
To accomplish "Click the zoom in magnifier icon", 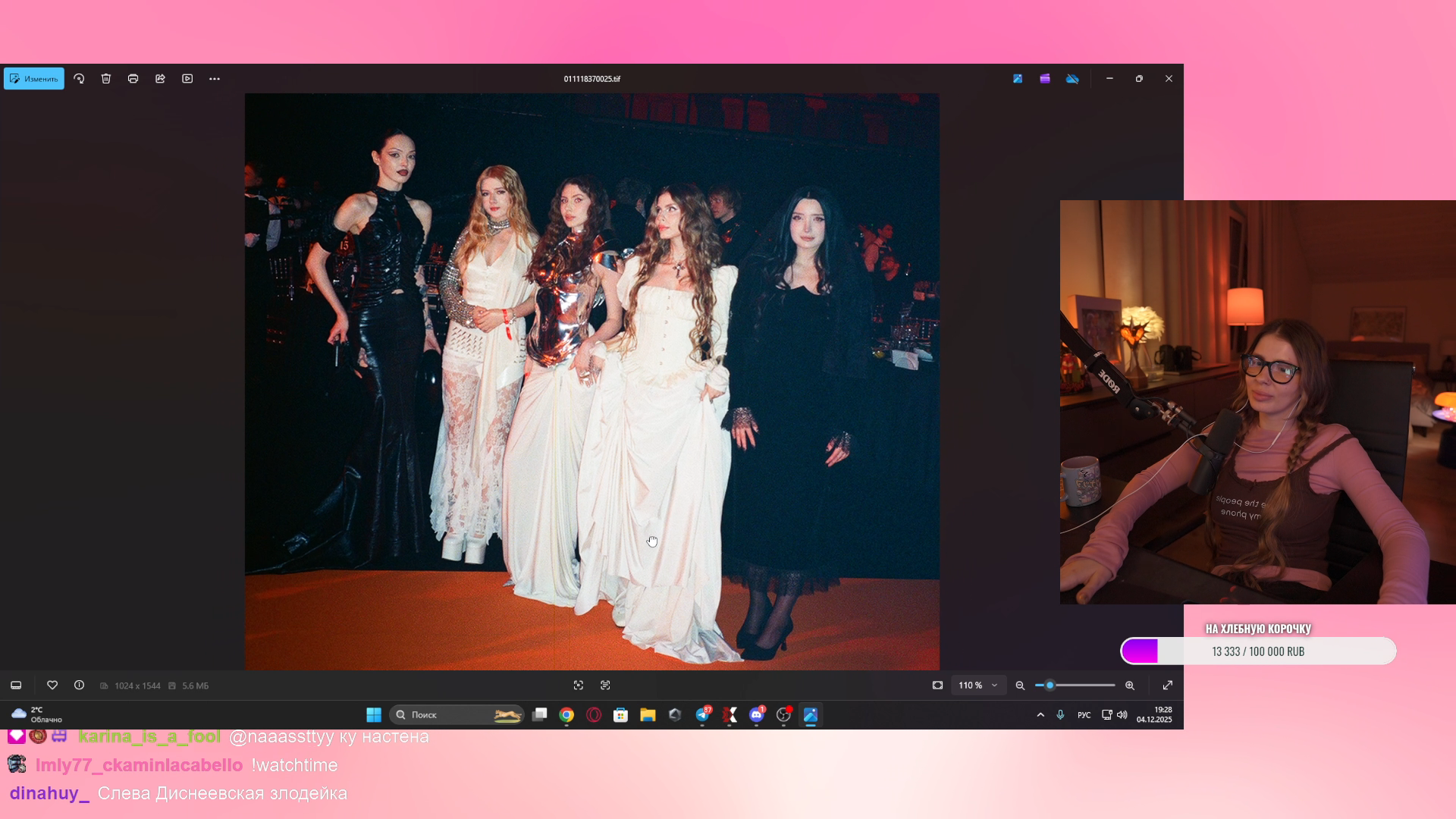I will pos(1130,686).
